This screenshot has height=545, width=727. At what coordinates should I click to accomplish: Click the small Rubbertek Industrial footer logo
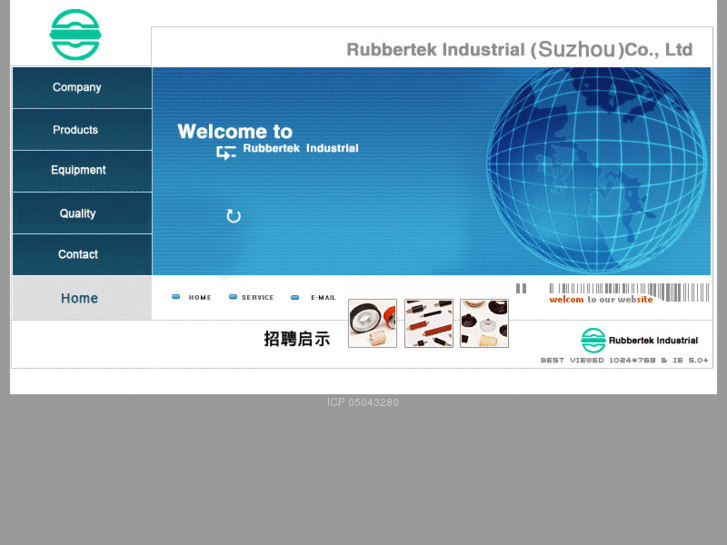pyautogui.click(x=639, y=340)
